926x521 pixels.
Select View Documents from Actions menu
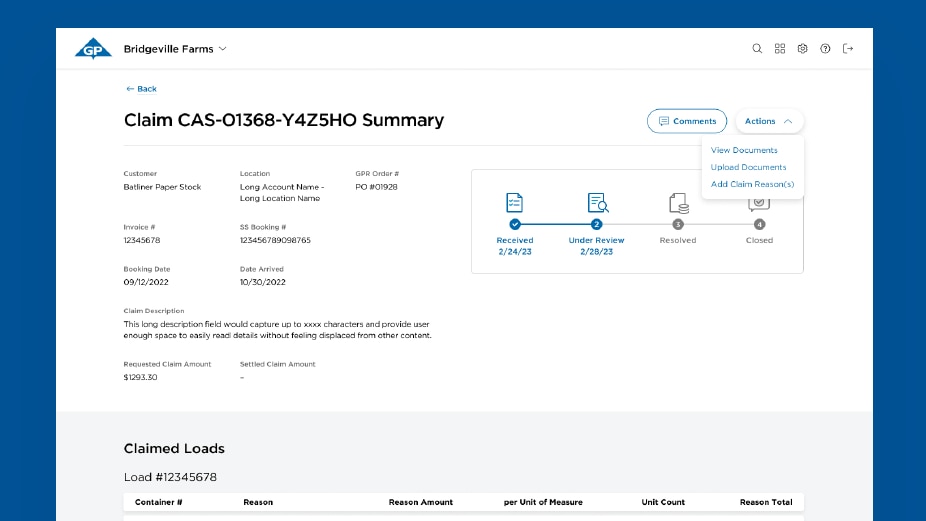coord(744,150)
